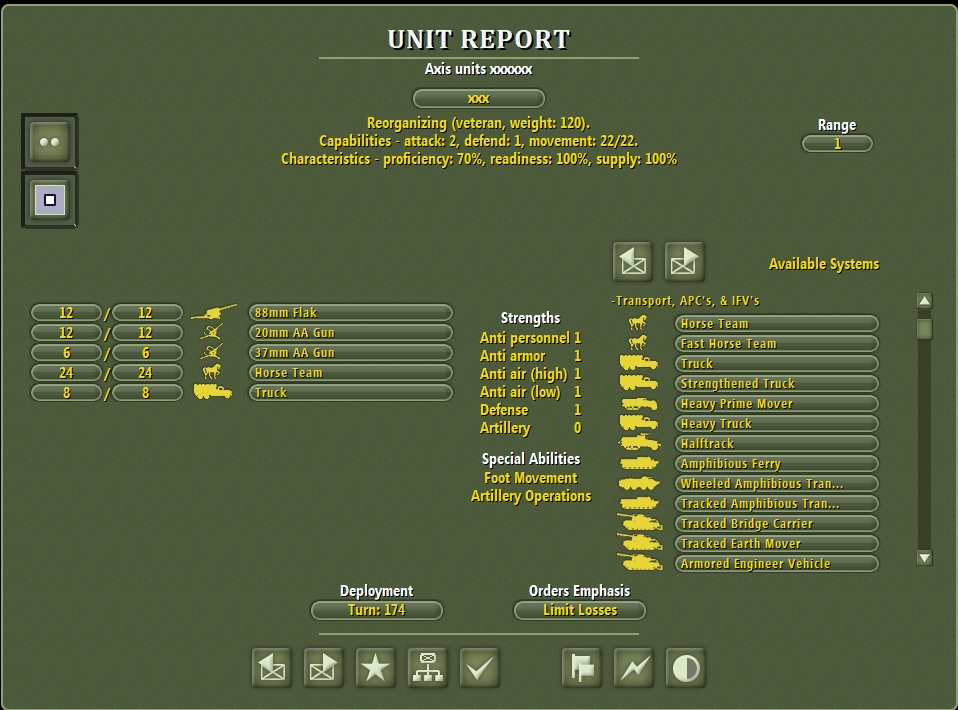Screen dimensions: 958x710
Task: Click the Wheeled Amphibious Transport icon
Action: pos(639,483)
